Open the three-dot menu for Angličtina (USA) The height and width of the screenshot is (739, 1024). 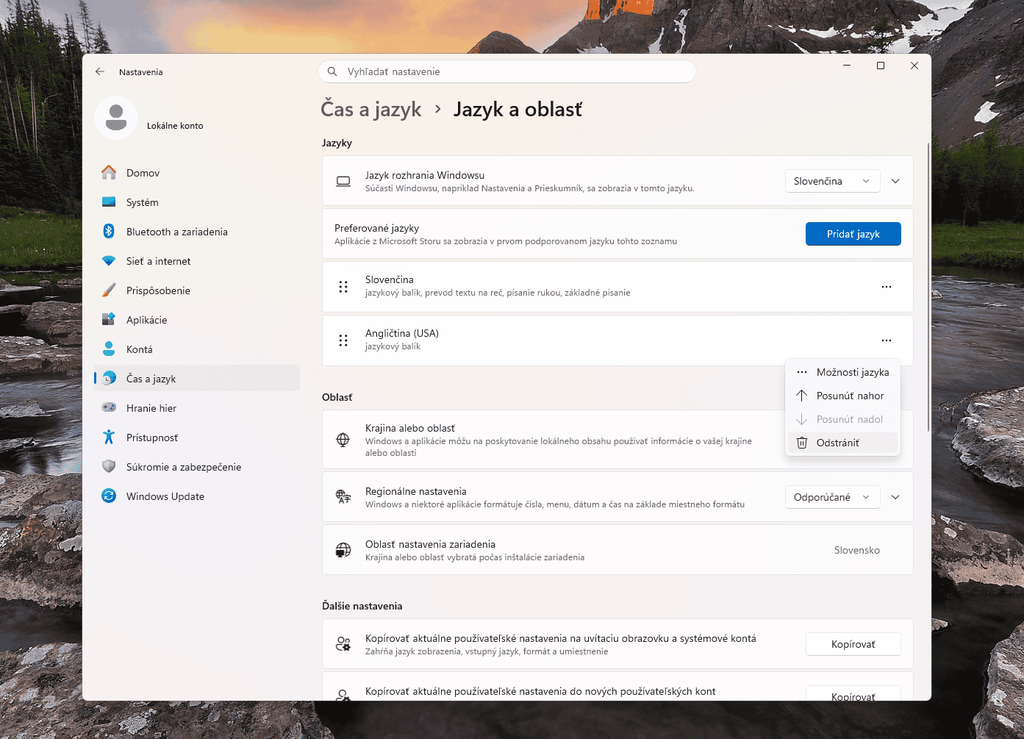point(886,340)
